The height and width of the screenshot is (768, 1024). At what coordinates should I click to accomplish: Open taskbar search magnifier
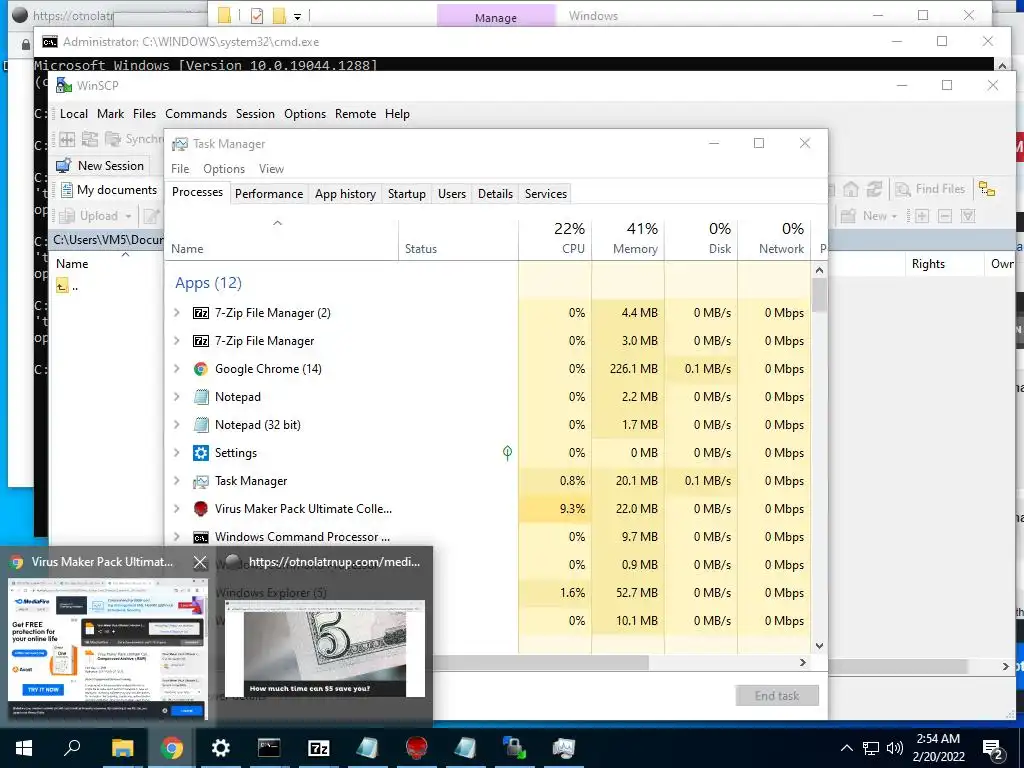tap(72, 748)
